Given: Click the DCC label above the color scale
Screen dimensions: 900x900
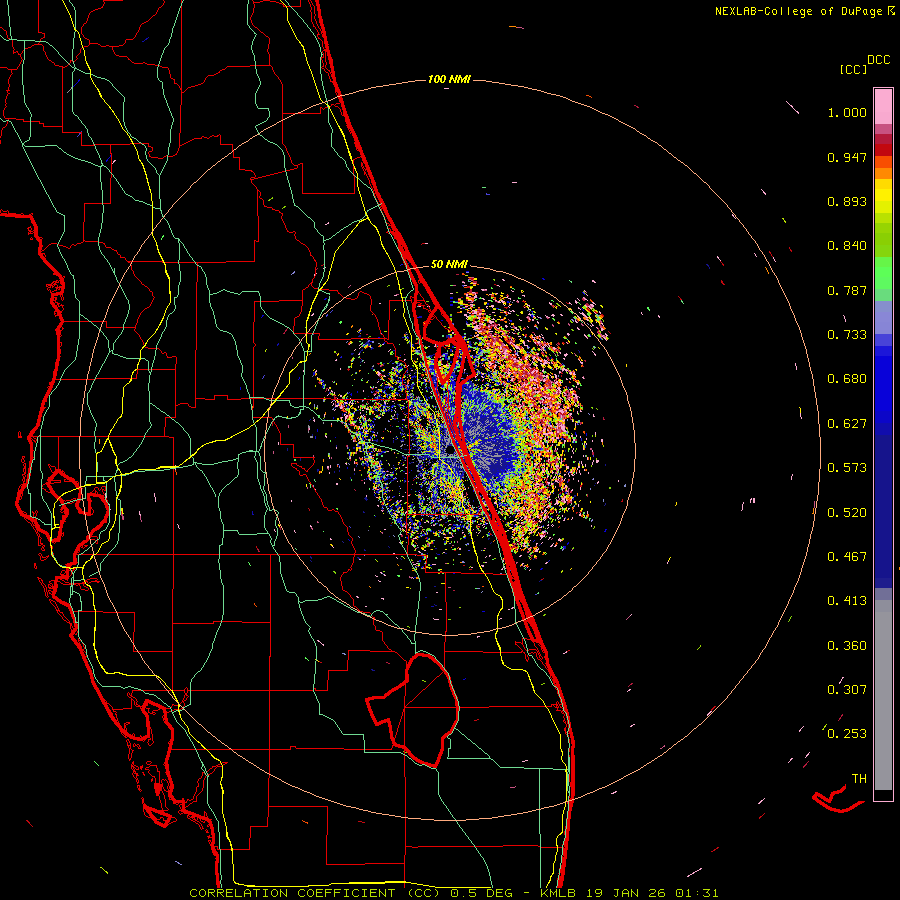Looking at the screenshot, I should pos(879,60).
